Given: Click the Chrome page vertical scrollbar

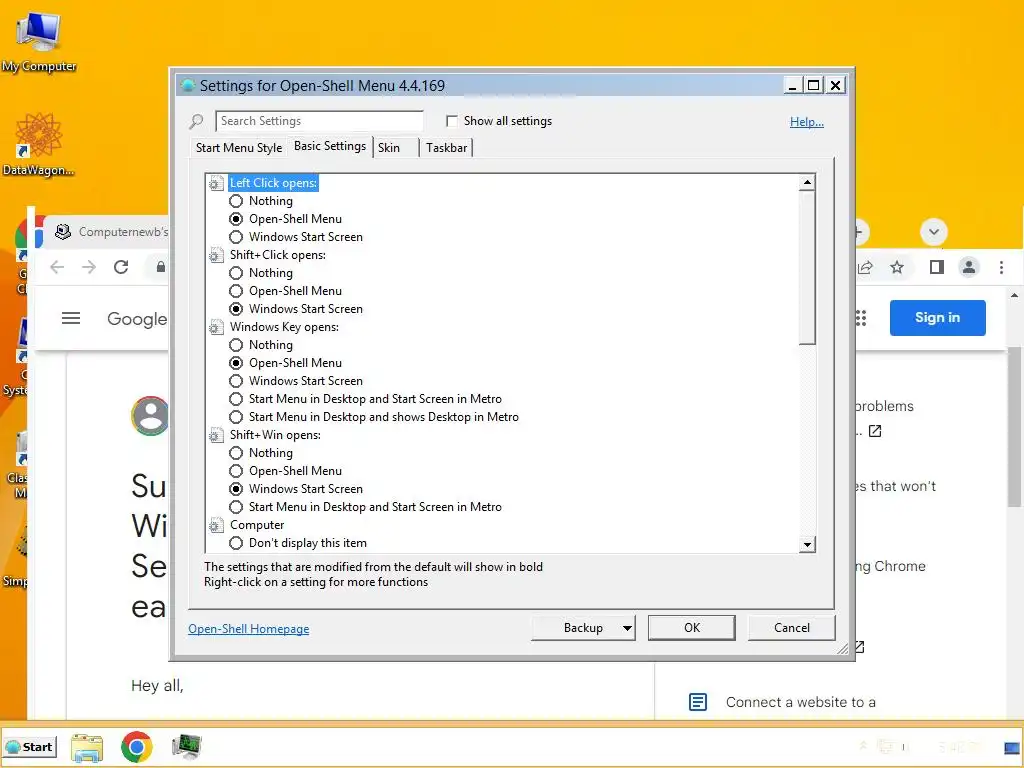Looking at the screenshot, I should pyautogui.click(x=1014, y=428).
